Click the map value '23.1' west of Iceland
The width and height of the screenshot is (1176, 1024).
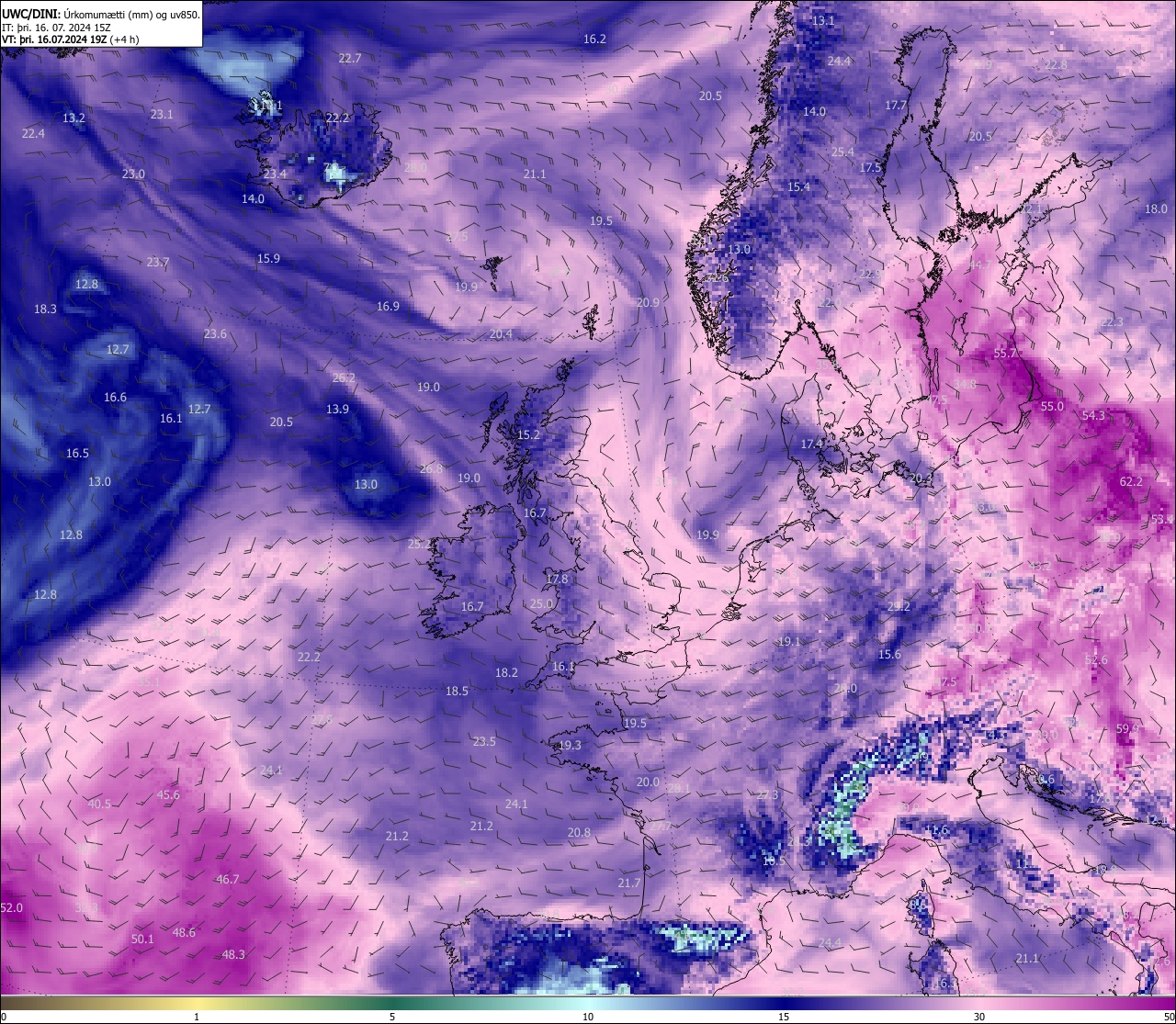coord(162,114)
